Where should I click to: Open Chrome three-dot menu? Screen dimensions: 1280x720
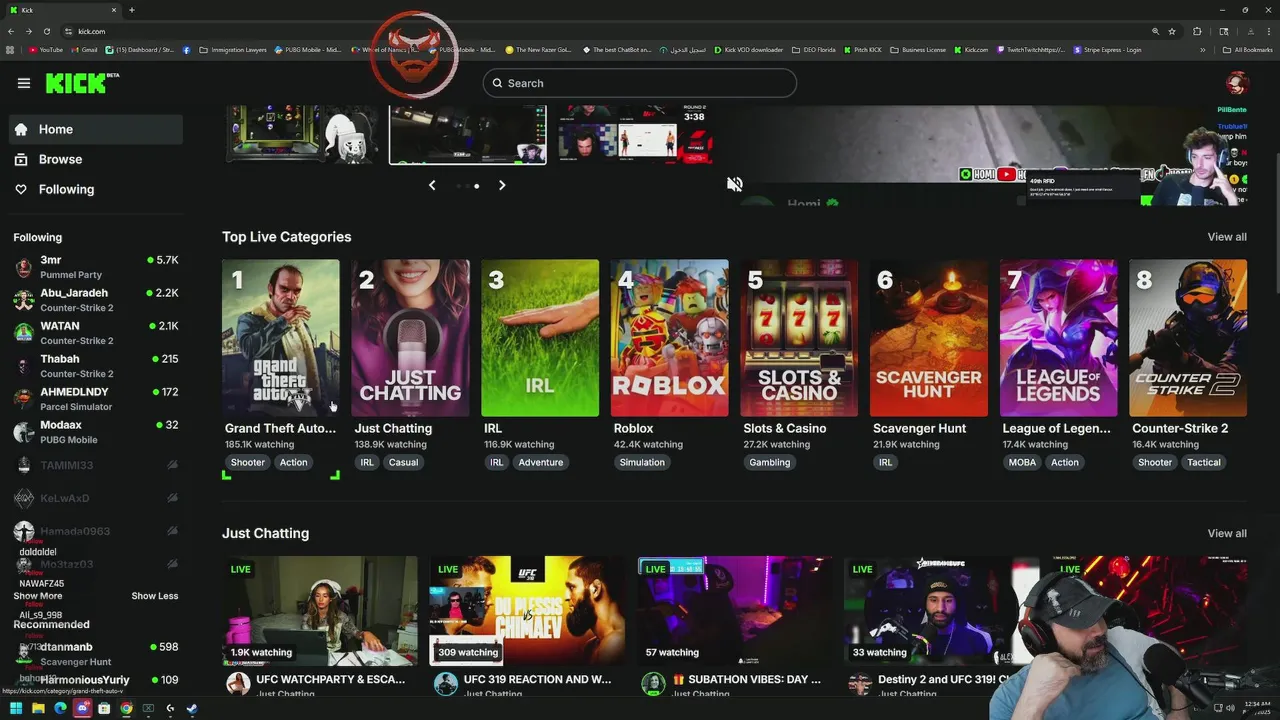1269,31
